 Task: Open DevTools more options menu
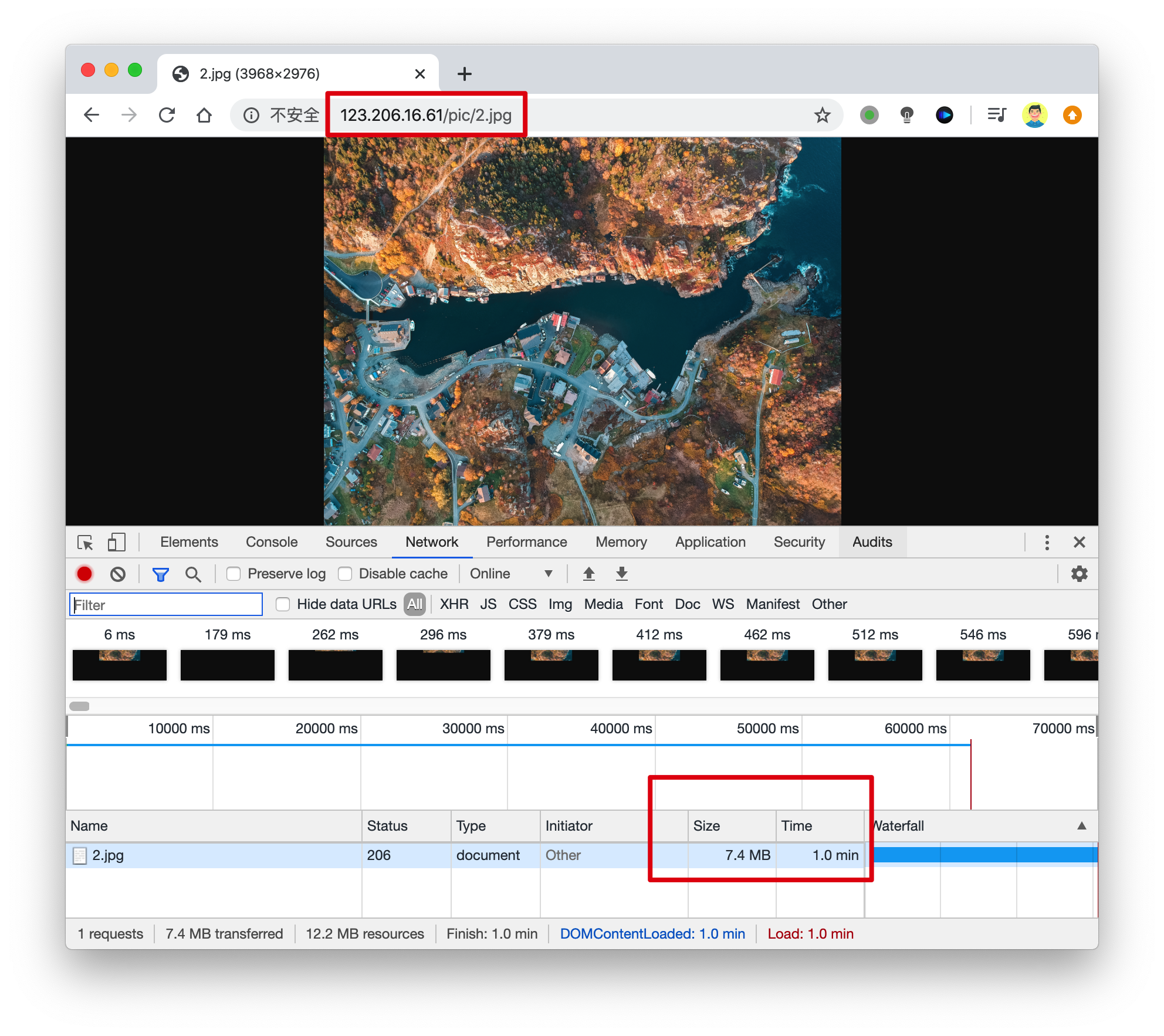(x=1047, y=542)
